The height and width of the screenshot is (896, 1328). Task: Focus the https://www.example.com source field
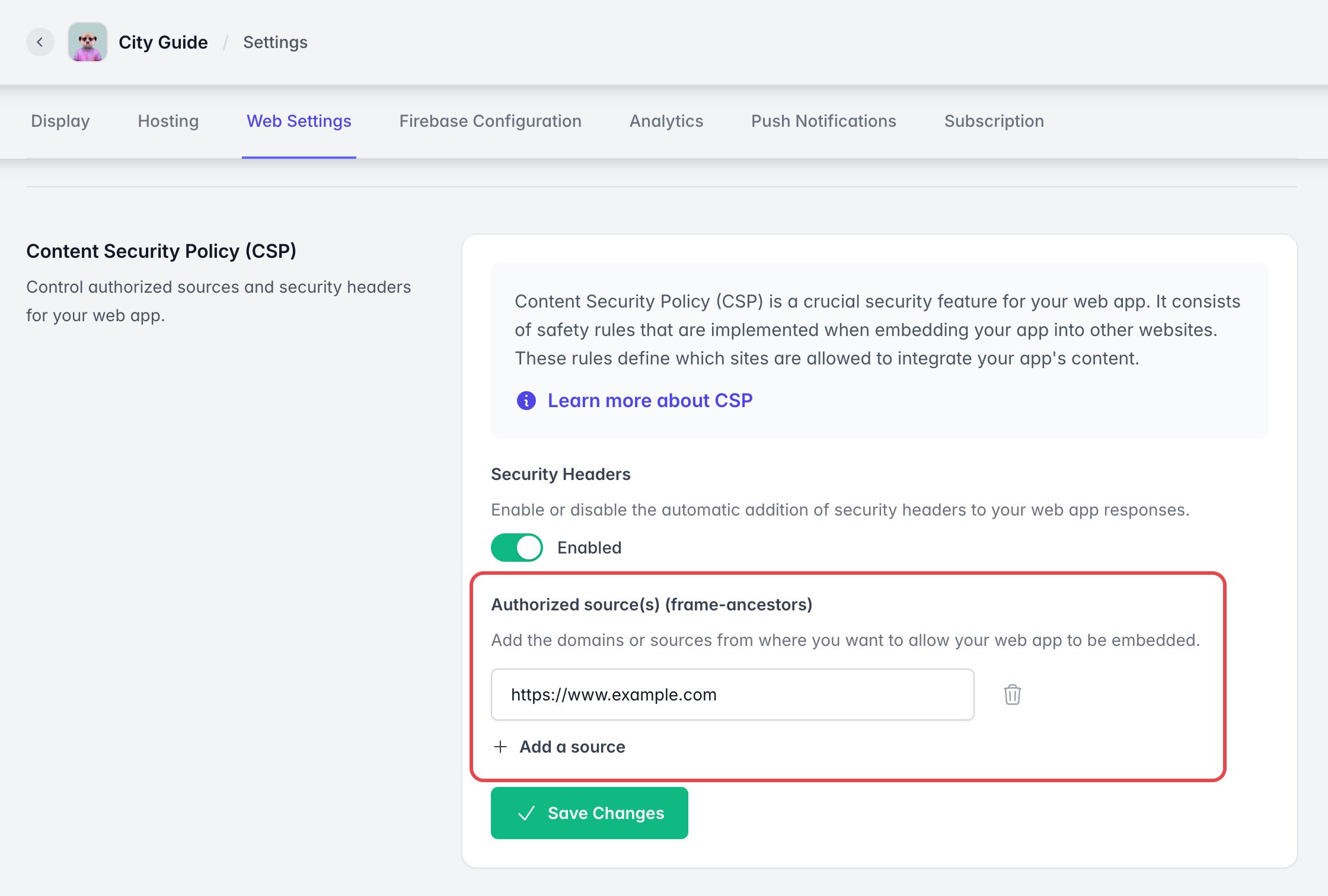tap(732, 695)
